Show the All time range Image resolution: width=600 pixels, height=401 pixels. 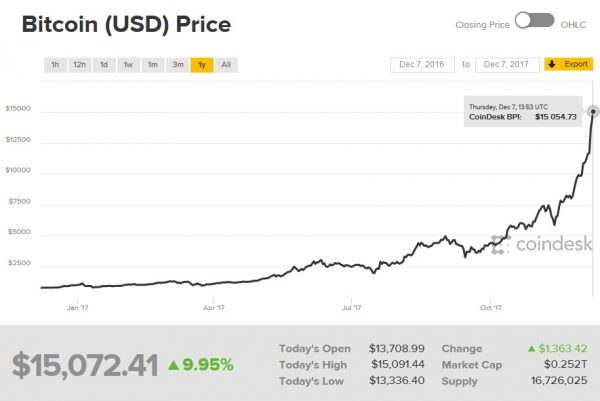(x=226, y=65)
